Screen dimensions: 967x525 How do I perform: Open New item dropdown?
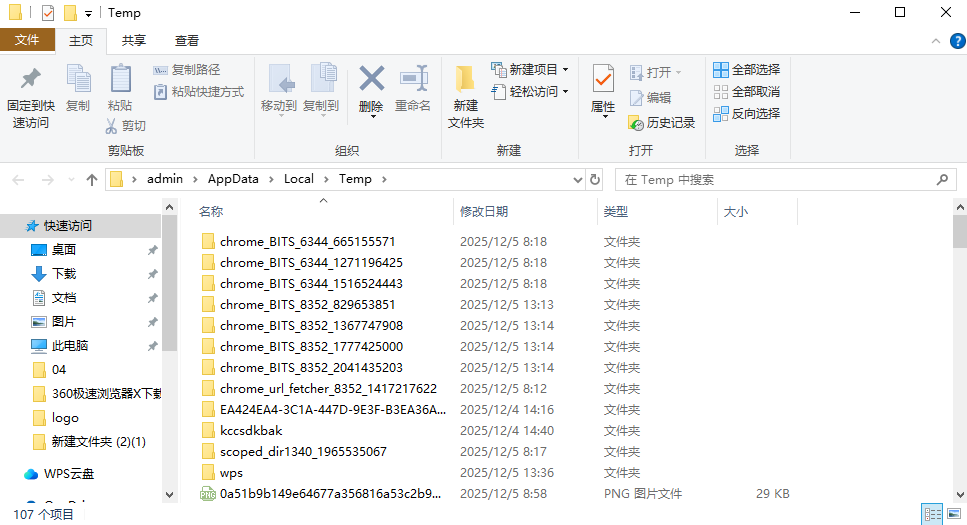[530, 70]
